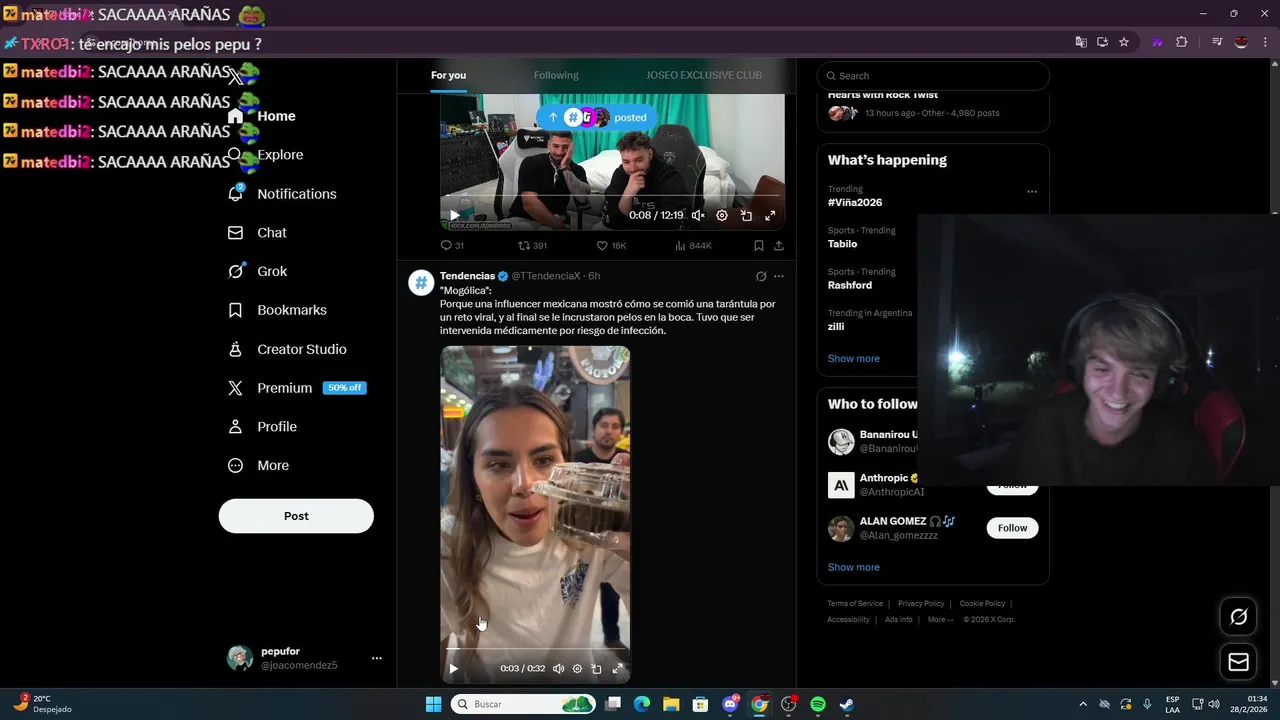Open more options on Tendencias post
Screen dimensions: 1280x720
coord(779,276)
